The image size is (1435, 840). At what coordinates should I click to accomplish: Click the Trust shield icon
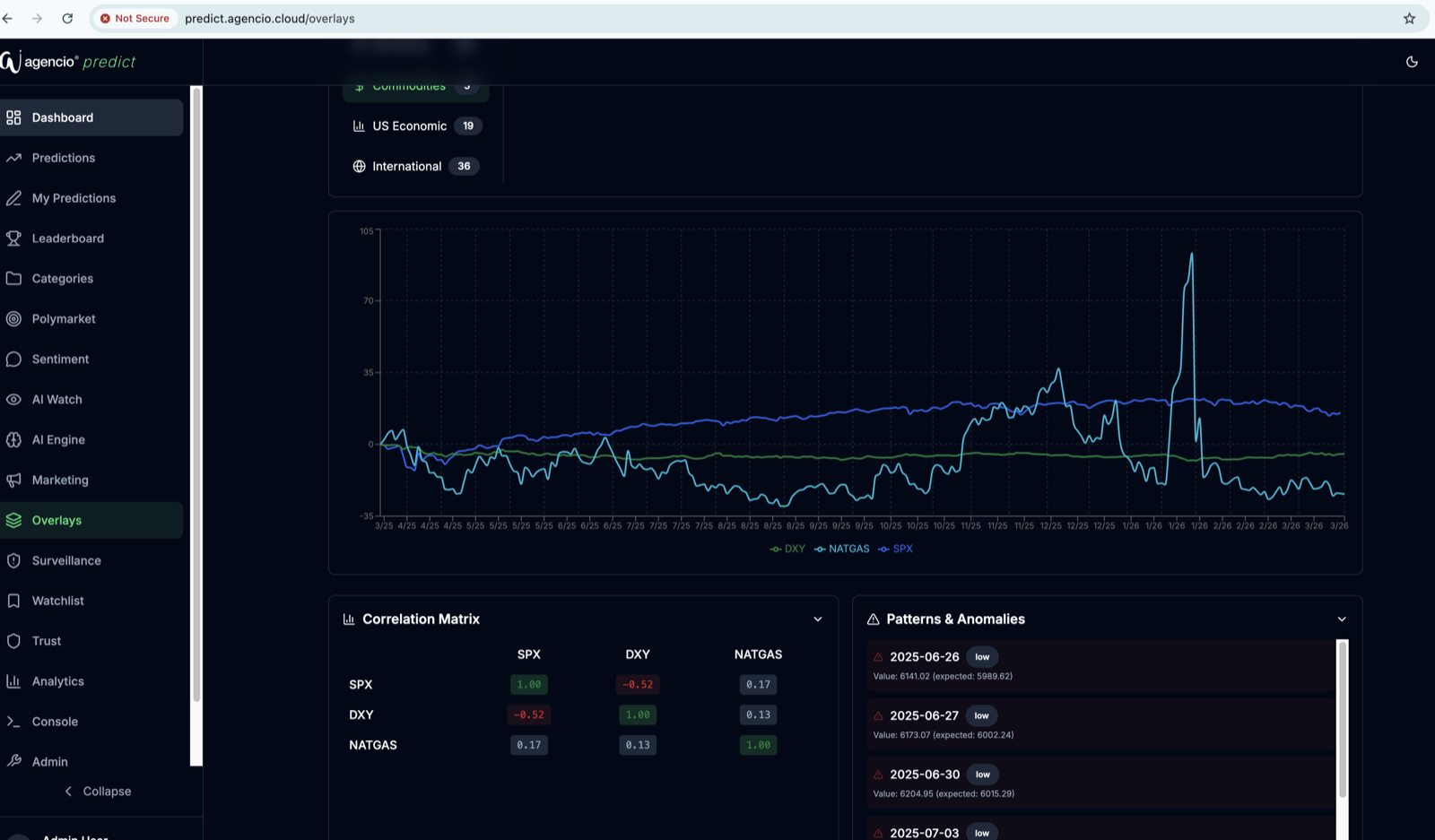[13, 642]
